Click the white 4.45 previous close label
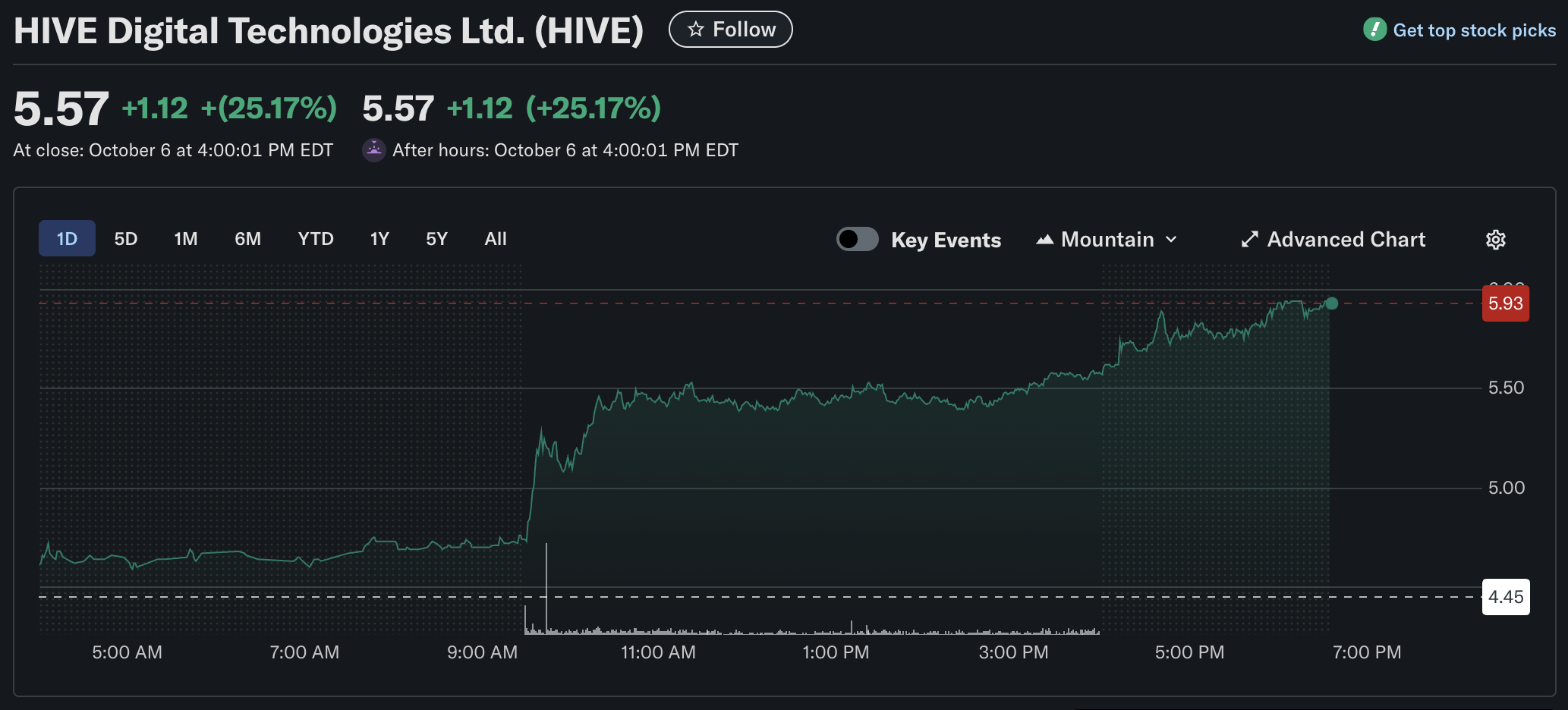The height and width of the screenshot is (710, 1568). tap(1505, 597)
